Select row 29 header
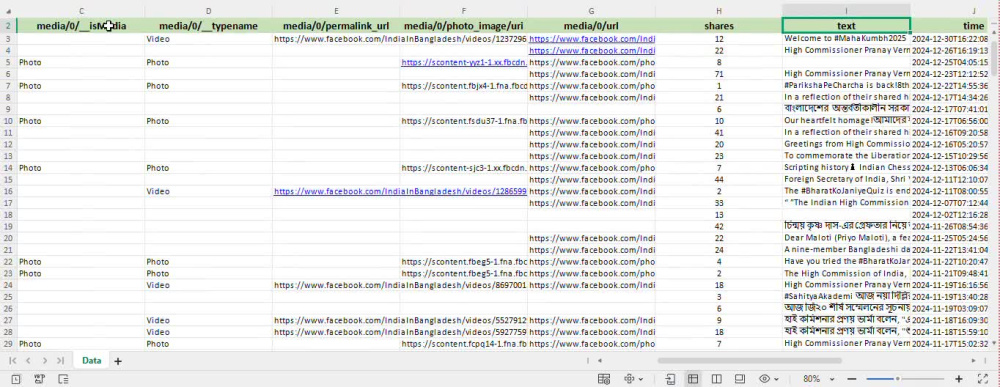Image resolution: width=1000 pixels, height=387 pixels. coord(8,344)
